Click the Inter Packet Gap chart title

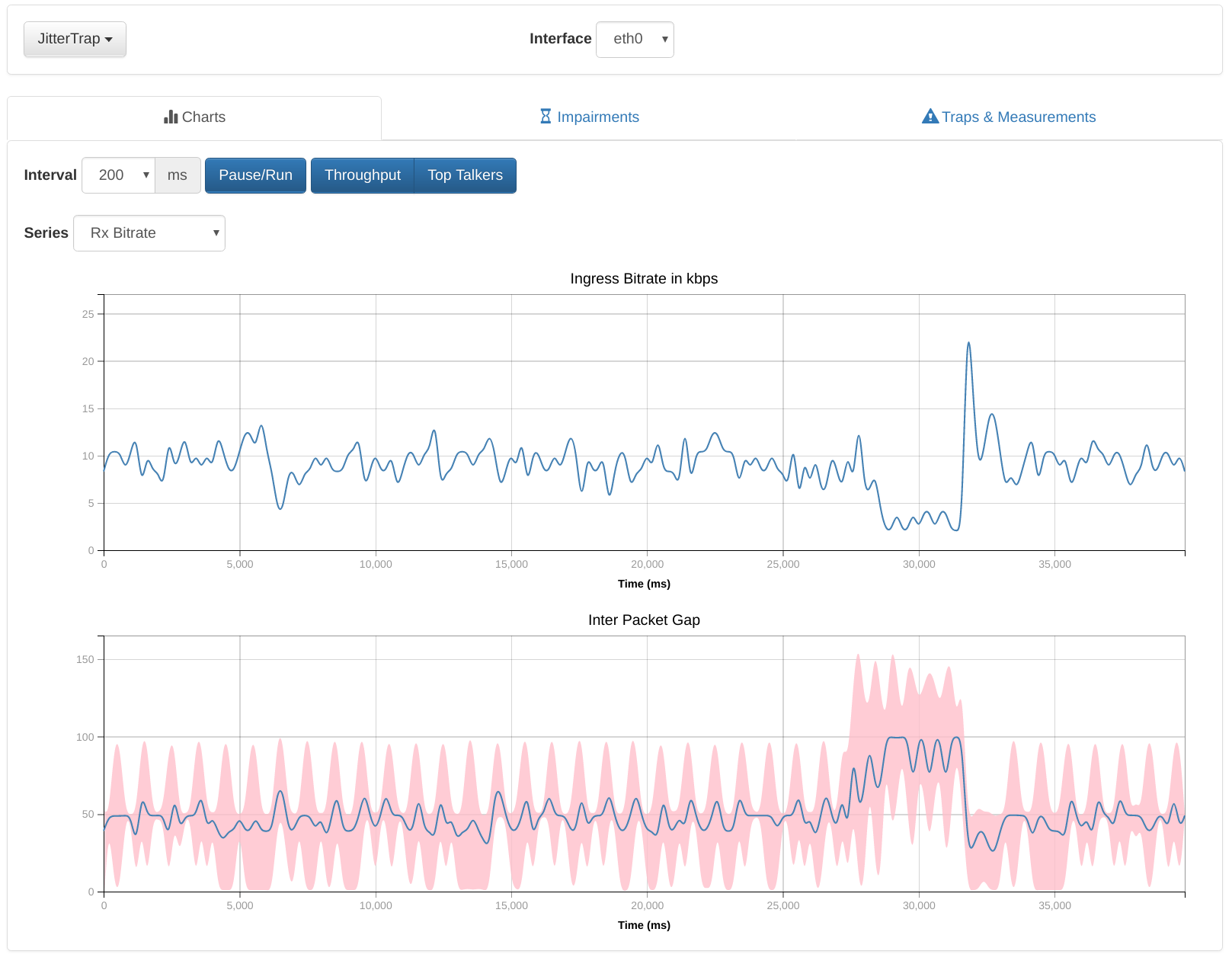[644, 620]
